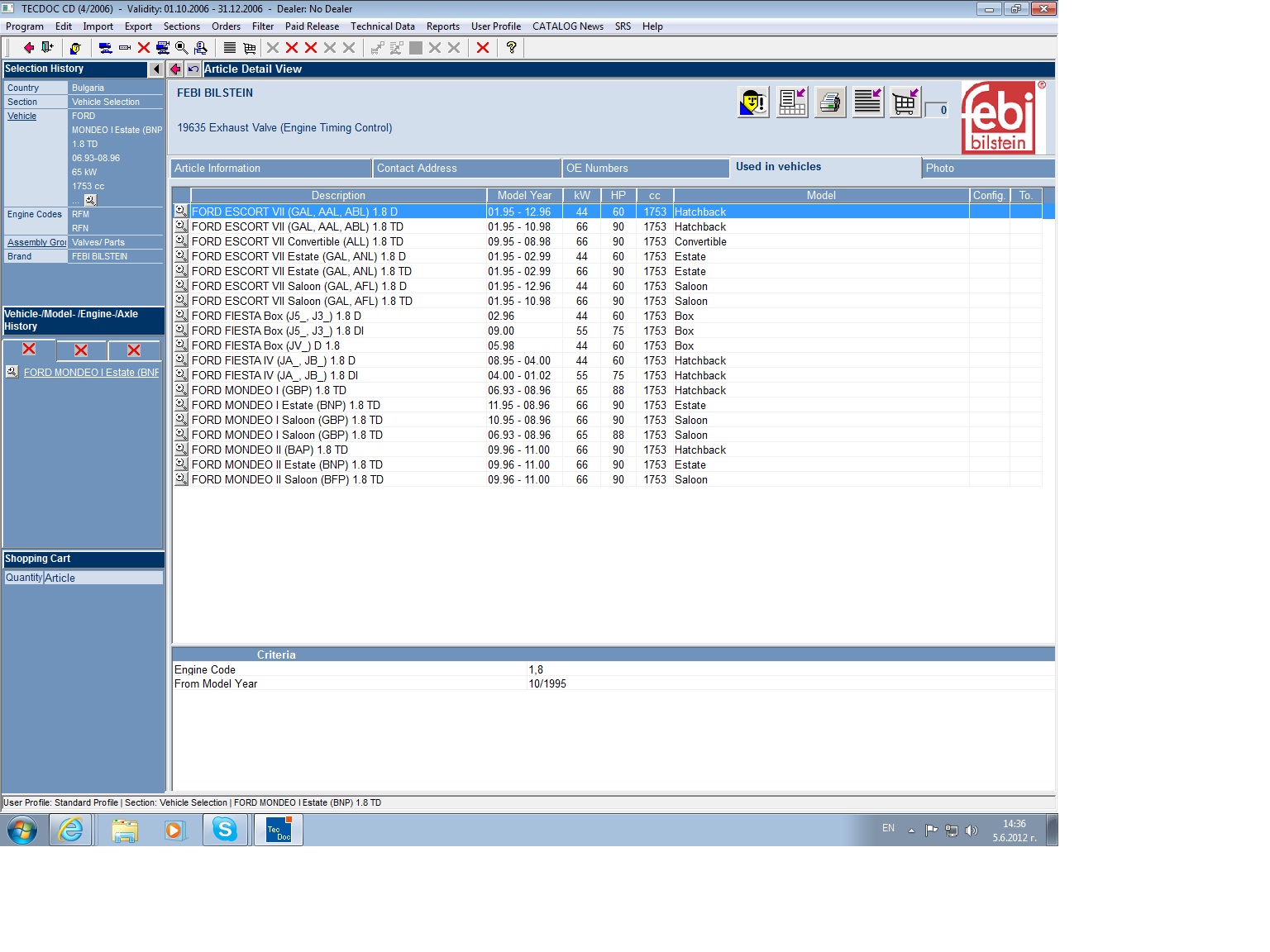Image resolution: width=1270 pixels, height=952 pixels.
Task: Open FORD MONDEO I Estate history link
Action: [91, 373]
